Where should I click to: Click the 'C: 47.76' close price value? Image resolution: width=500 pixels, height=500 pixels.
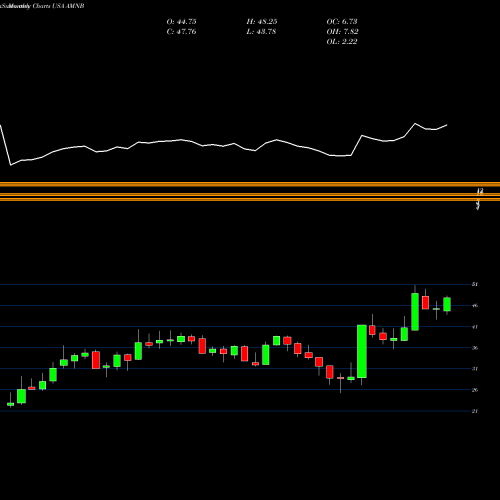(181, 32)
